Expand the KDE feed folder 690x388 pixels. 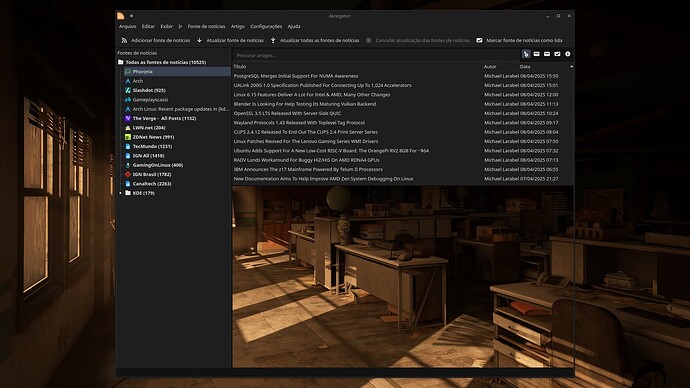pyautogui.click(x=121, y=193)
